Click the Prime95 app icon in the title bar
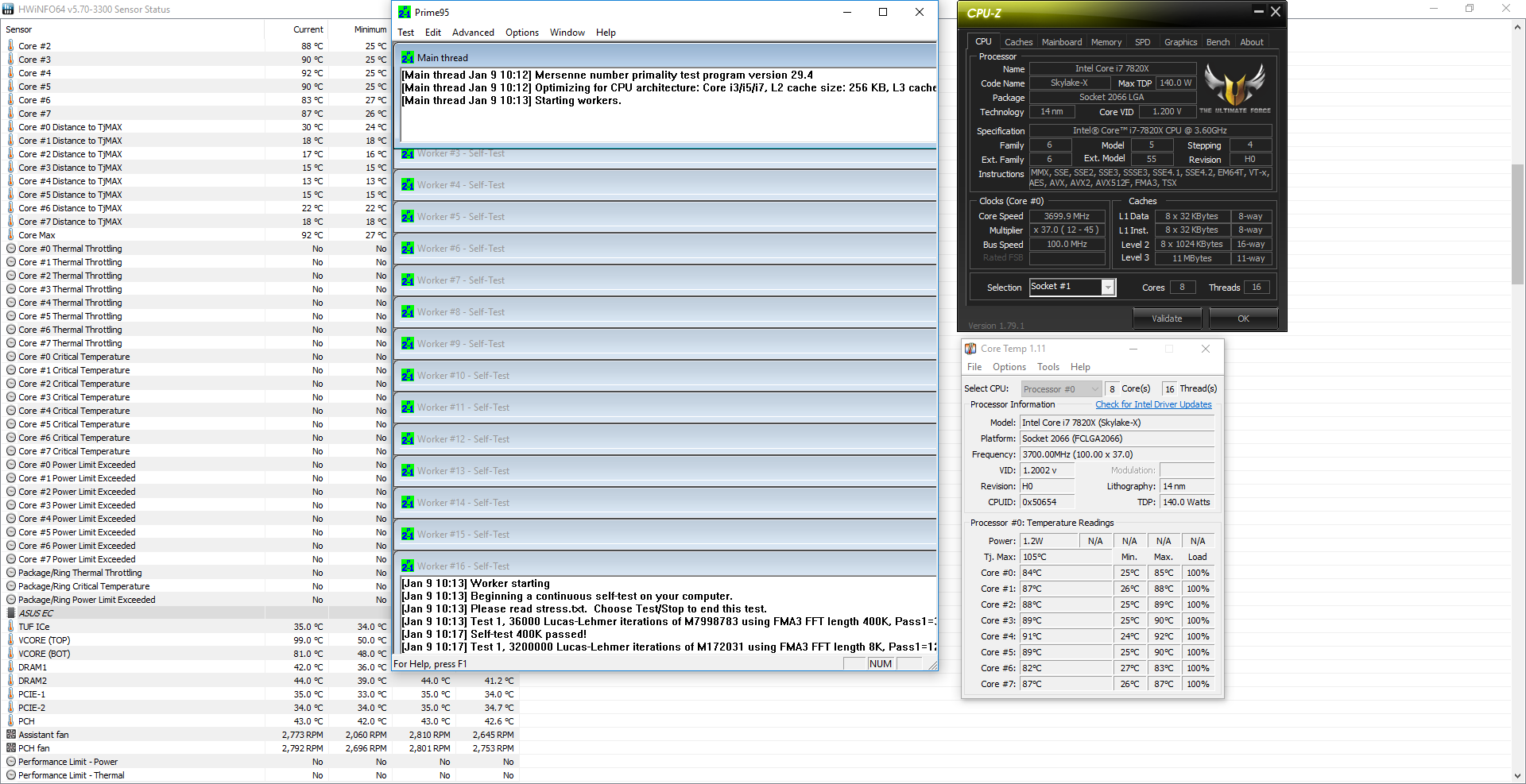1526x784 pixels. coord(405,12)
